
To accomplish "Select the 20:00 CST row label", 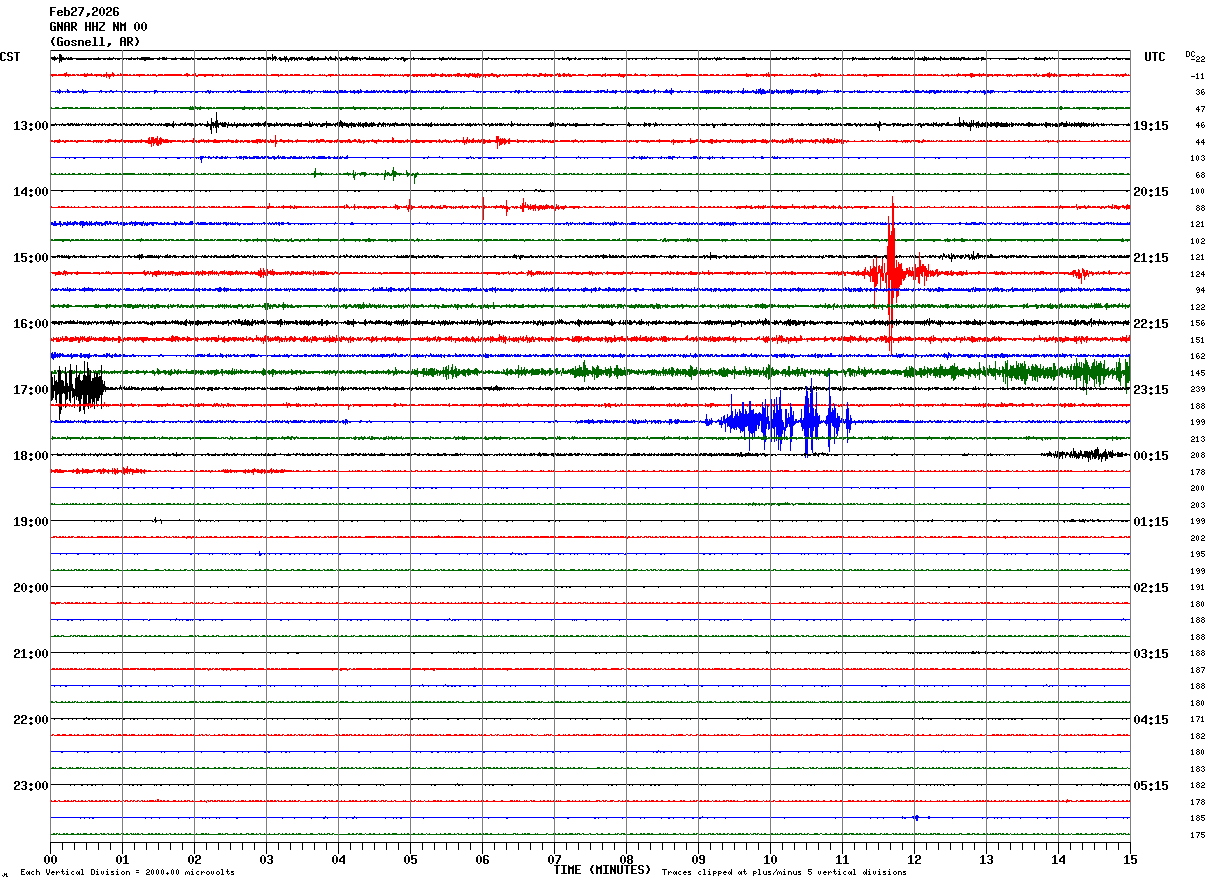I will click(x=30, y=588).
